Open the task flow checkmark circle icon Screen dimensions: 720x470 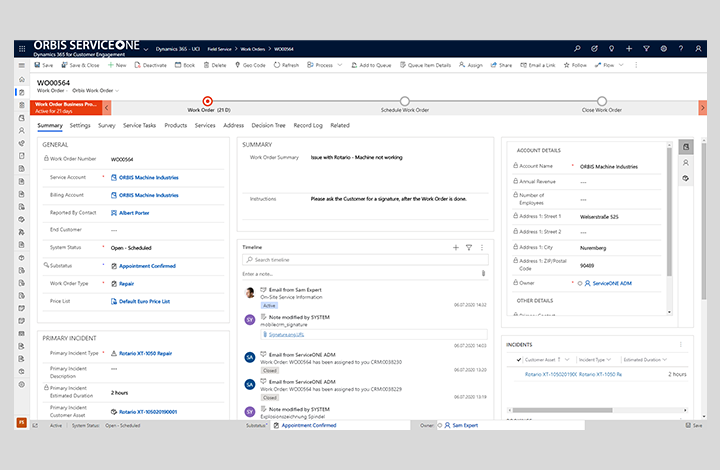(594, 48)
